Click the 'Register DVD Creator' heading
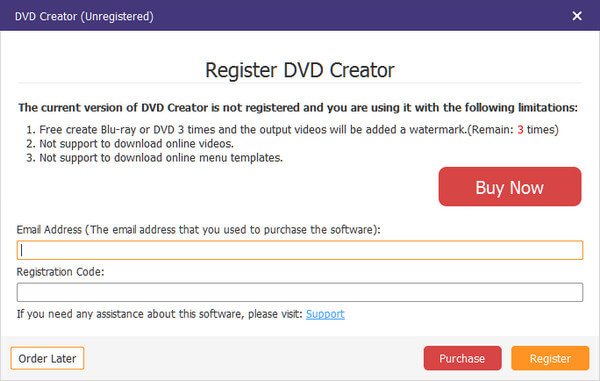 click(300, 70)
